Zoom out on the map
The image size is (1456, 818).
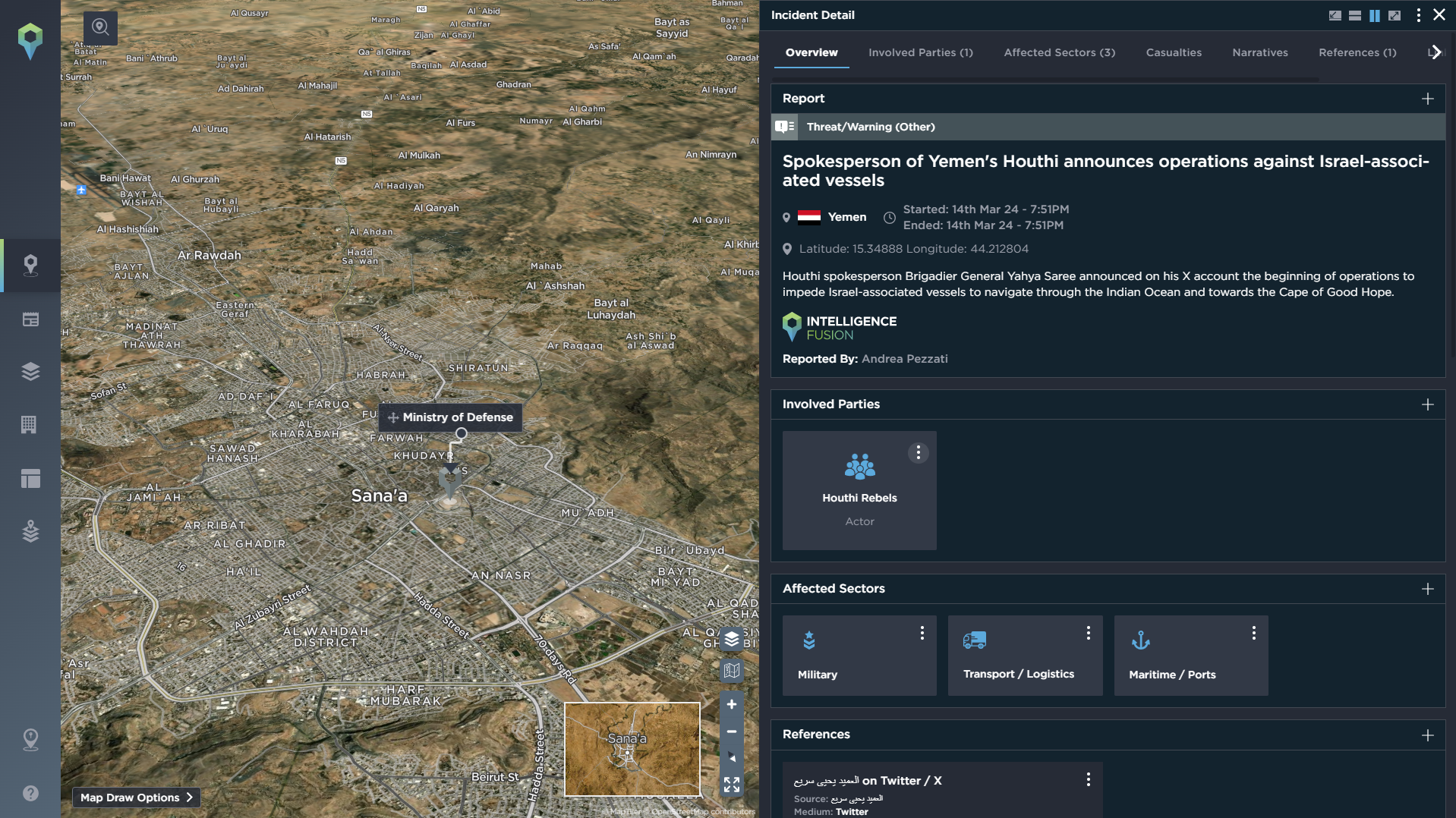pyautogui.click(x=732, y=731)
